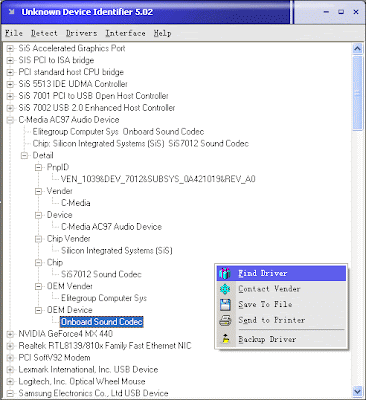Expand SIS PCI to ISA bridge node
The width and height of the screenshot is (366, 400).
(x=10, y=61)
